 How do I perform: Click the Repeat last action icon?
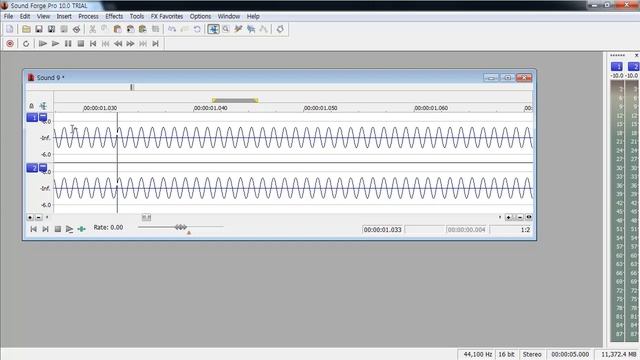pyautogui.click(x=197, y=29)
